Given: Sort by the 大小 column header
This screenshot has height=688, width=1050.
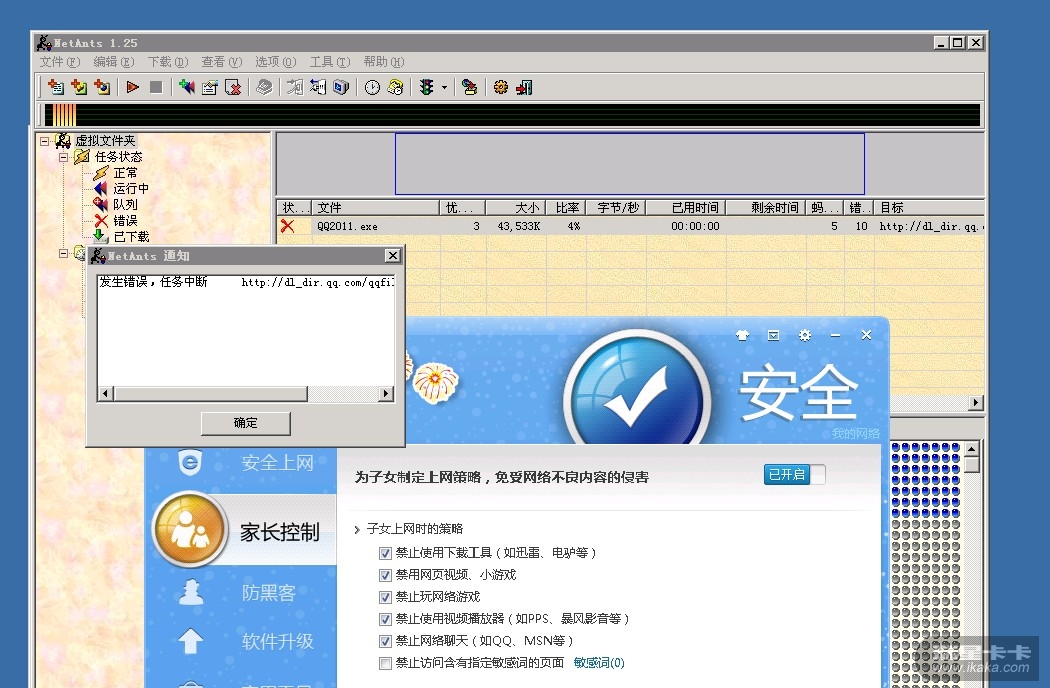Looking at the screenshot, I should 516,208.
